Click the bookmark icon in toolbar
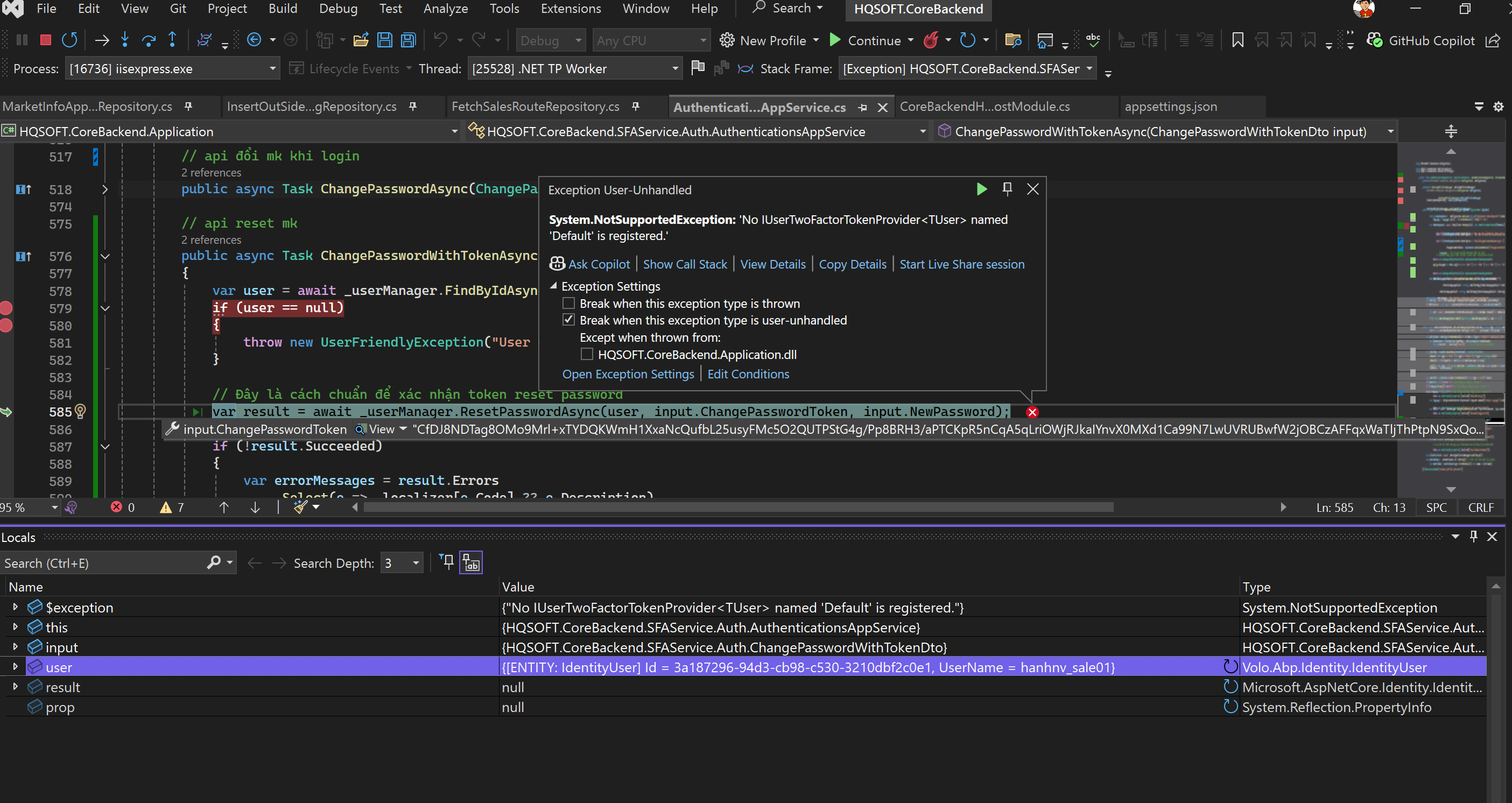 [1237, 40]
